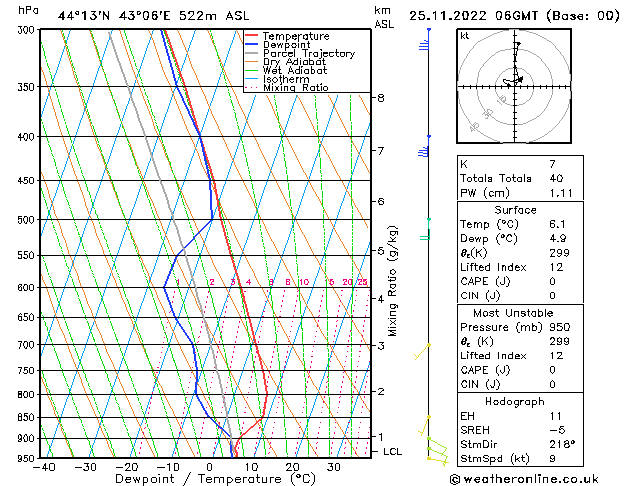Click the green wind barb near 500 hPa
This screenshot has height=486, width=629.
[x=426, y=230]
